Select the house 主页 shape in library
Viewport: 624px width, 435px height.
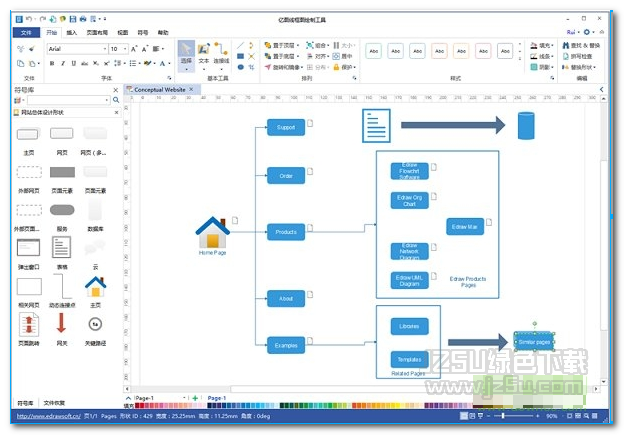(x=96, y=287)
